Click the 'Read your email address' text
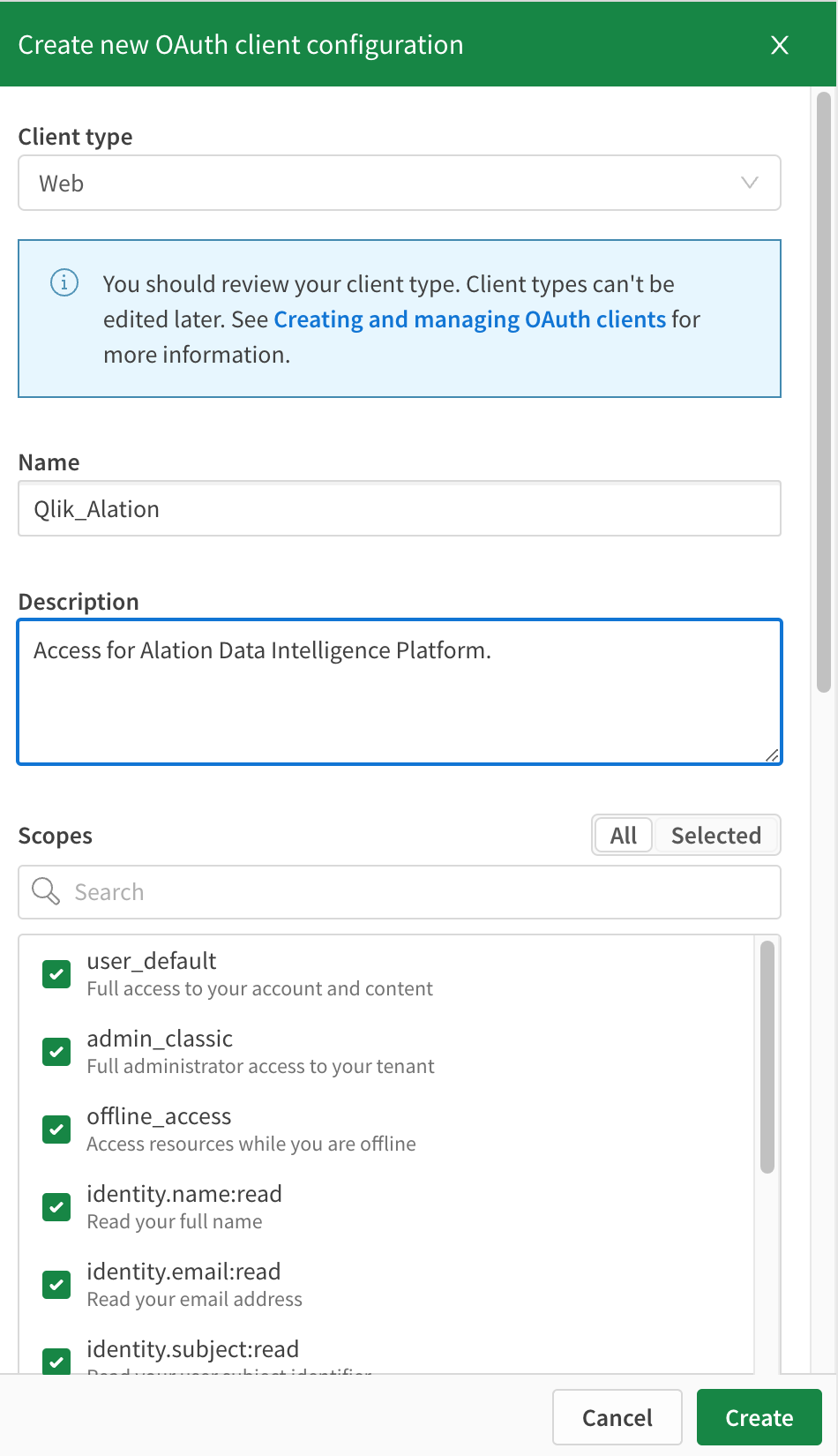The width and height of the screenshot is (838, 1456). pyautogui.click(x=195, y=1299)
